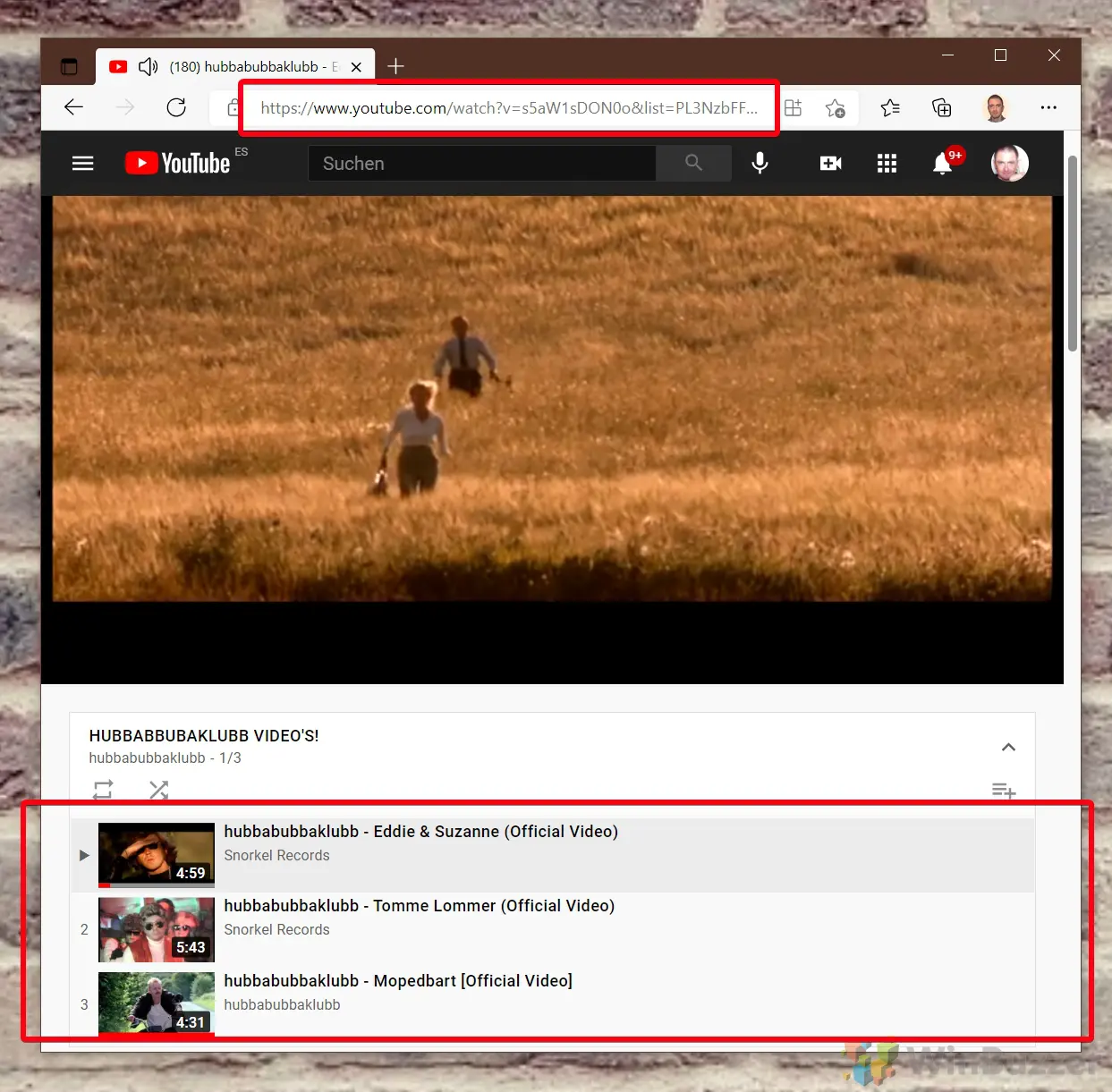This screenshot has height=1092, width=1112.
Task: Add this page to favorites
Action: 836,108
